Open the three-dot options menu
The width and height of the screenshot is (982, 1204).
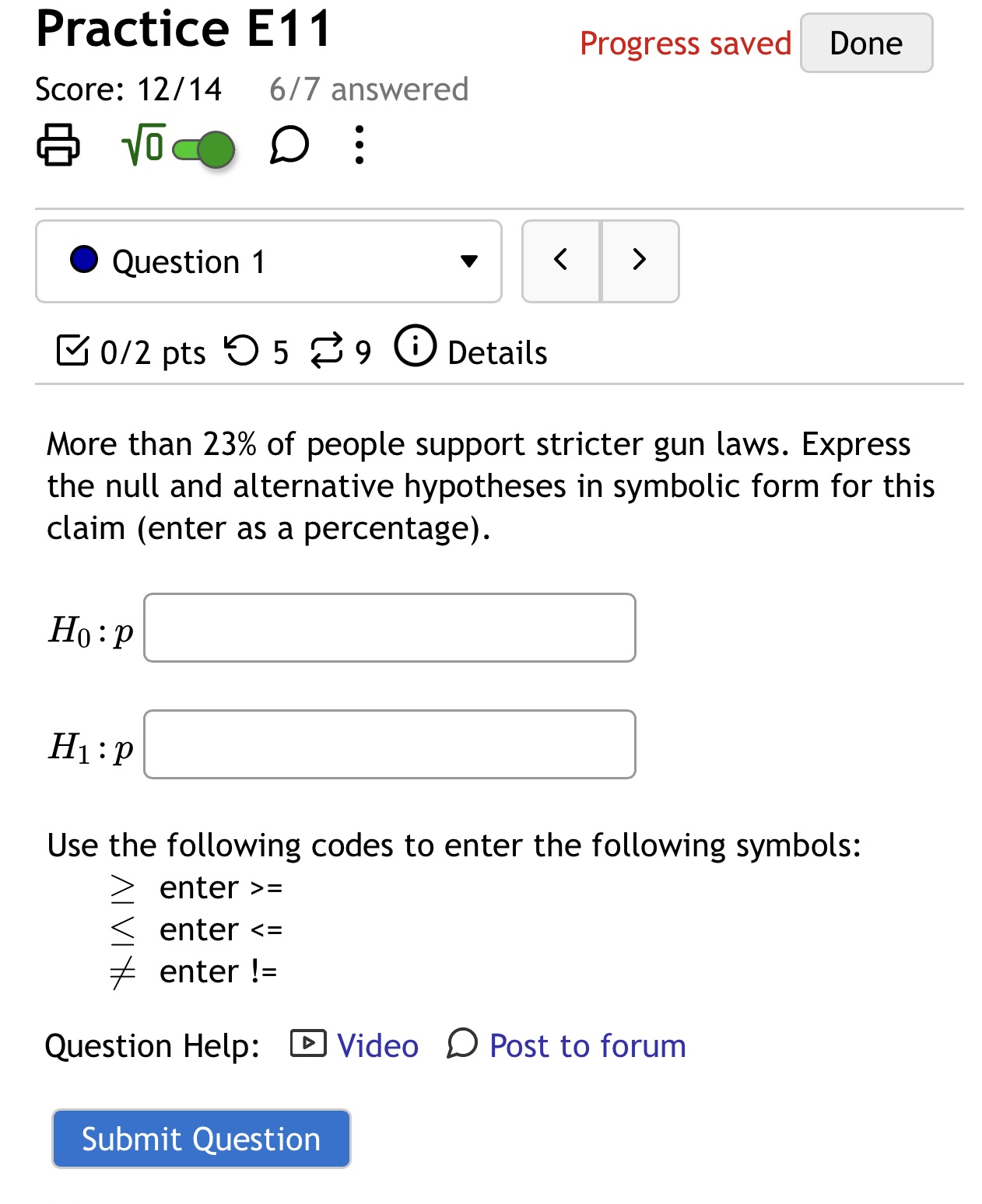point(359,146)
